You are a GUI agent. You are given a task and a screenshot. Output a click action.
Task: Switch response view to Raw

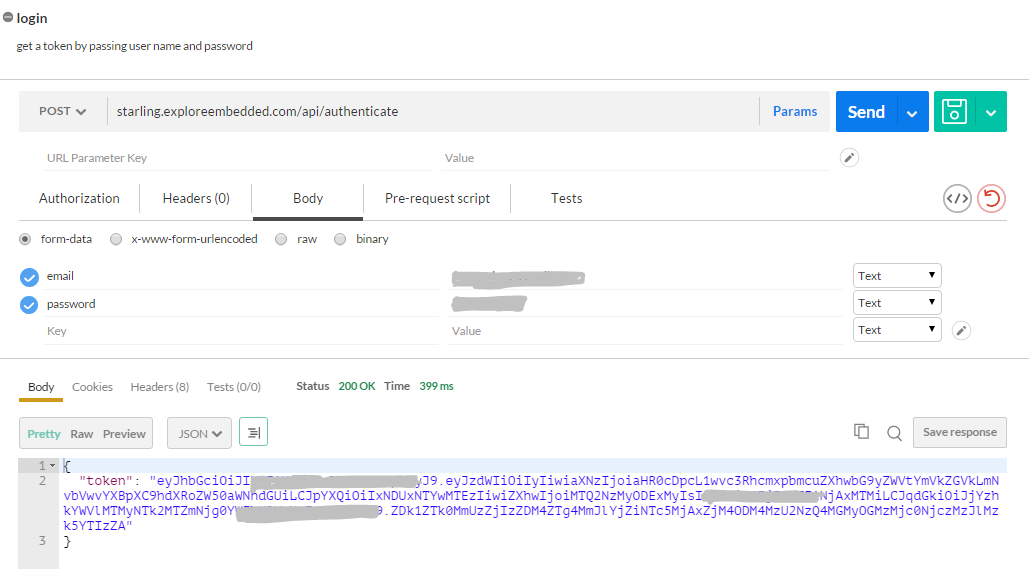82,434
